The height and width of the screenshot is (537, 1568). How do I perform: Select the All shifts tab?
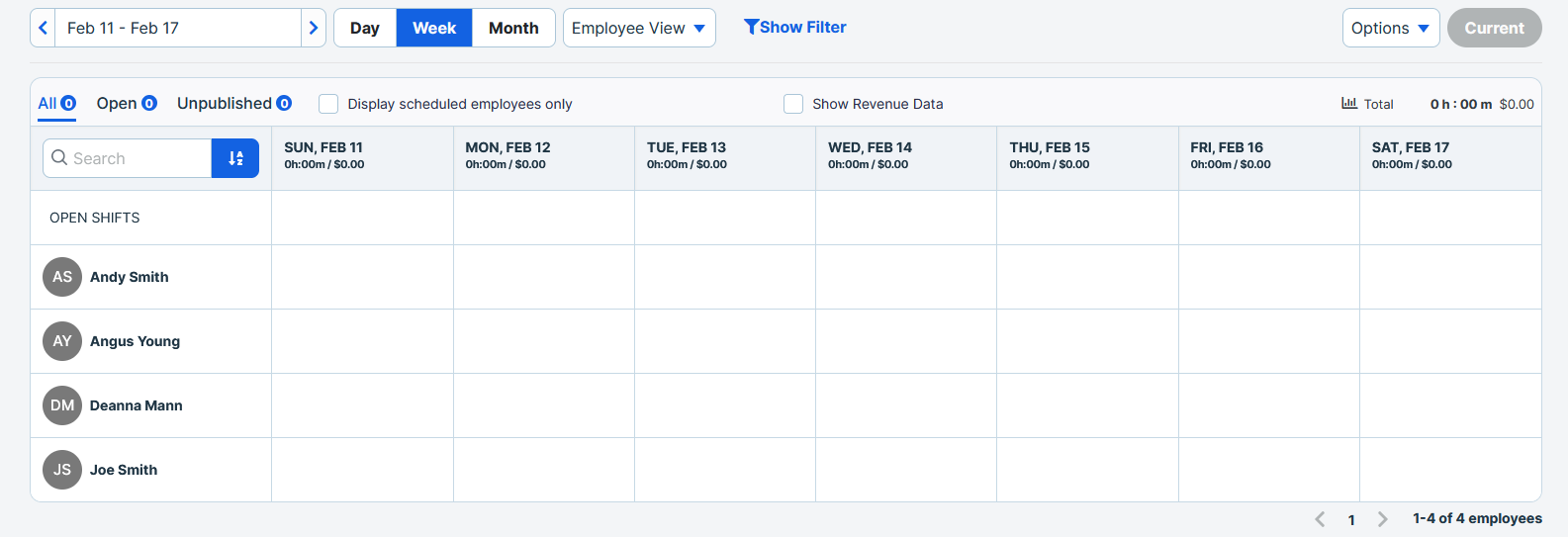tap(57, 104)
